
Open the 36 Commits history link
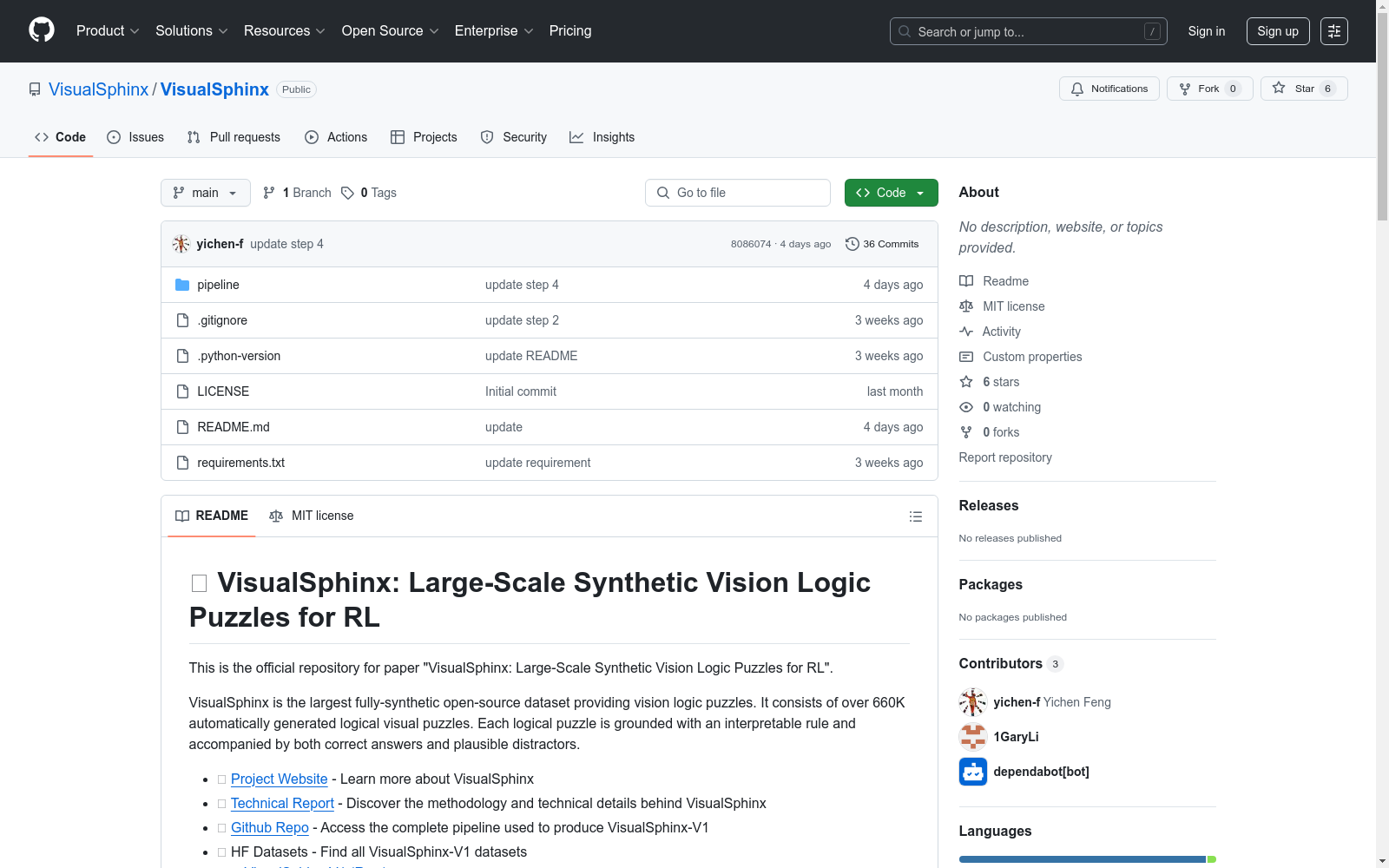click(x=882, y=244)
